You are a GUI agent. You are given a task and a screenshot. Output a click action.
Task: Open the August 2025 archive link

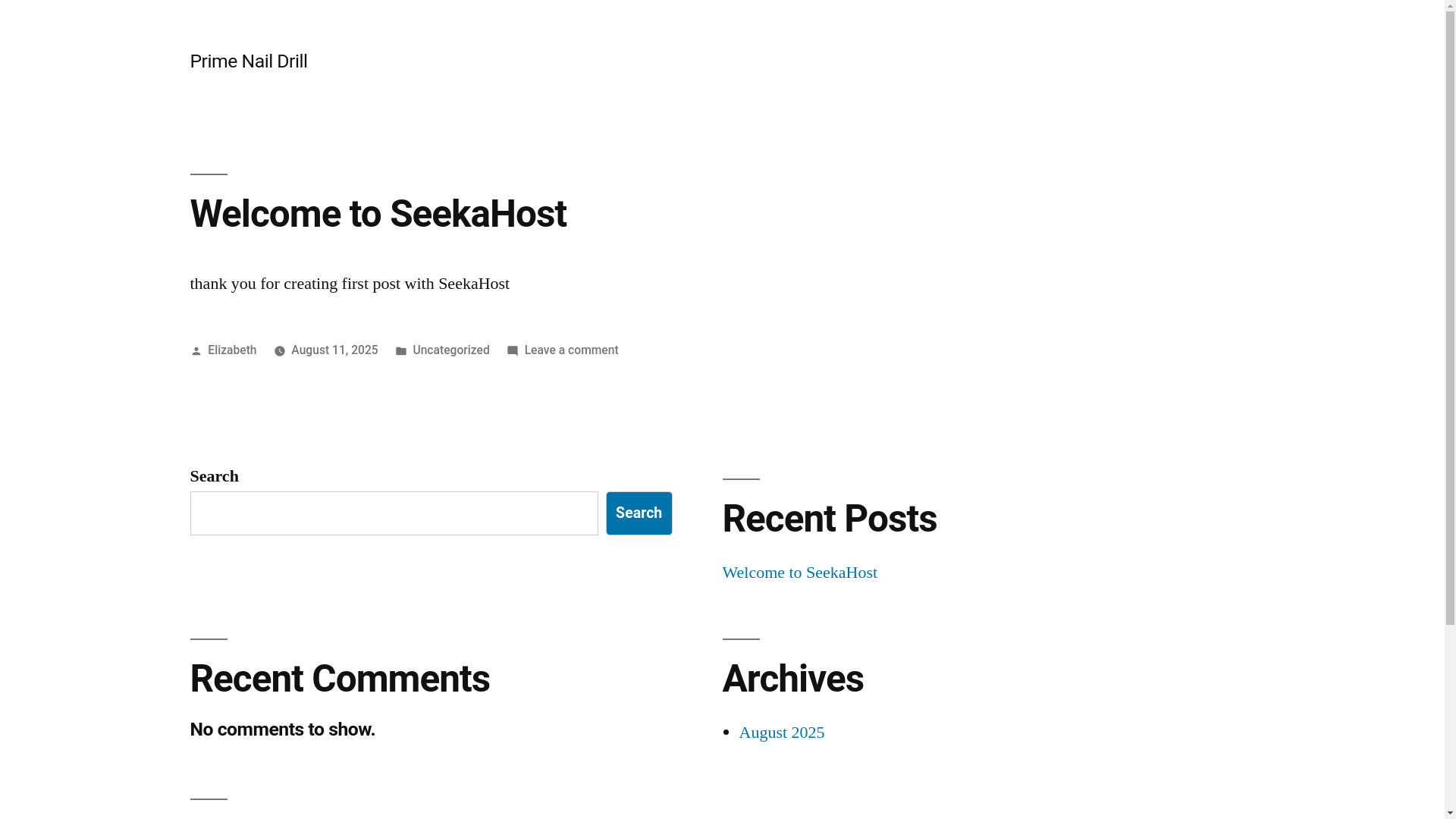pyautogui.click(x=782, y=733)
